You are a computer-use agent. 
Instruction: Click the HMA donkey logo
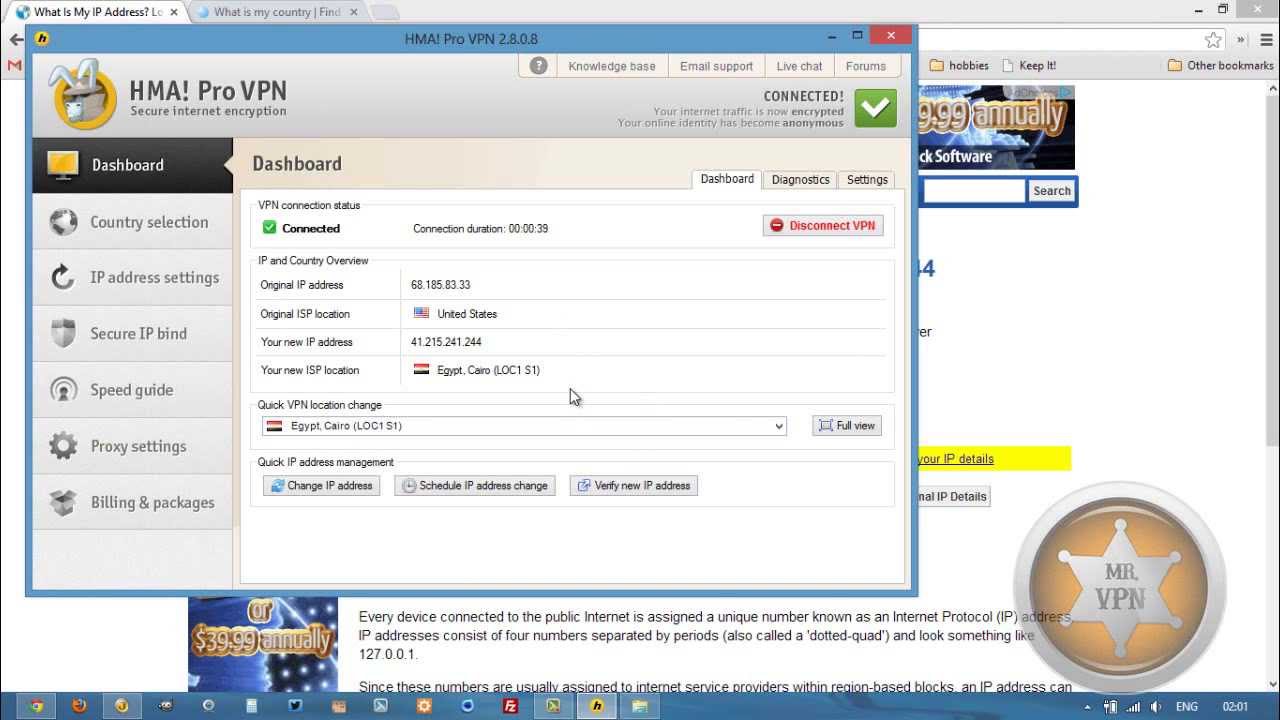tap(85, 94)
